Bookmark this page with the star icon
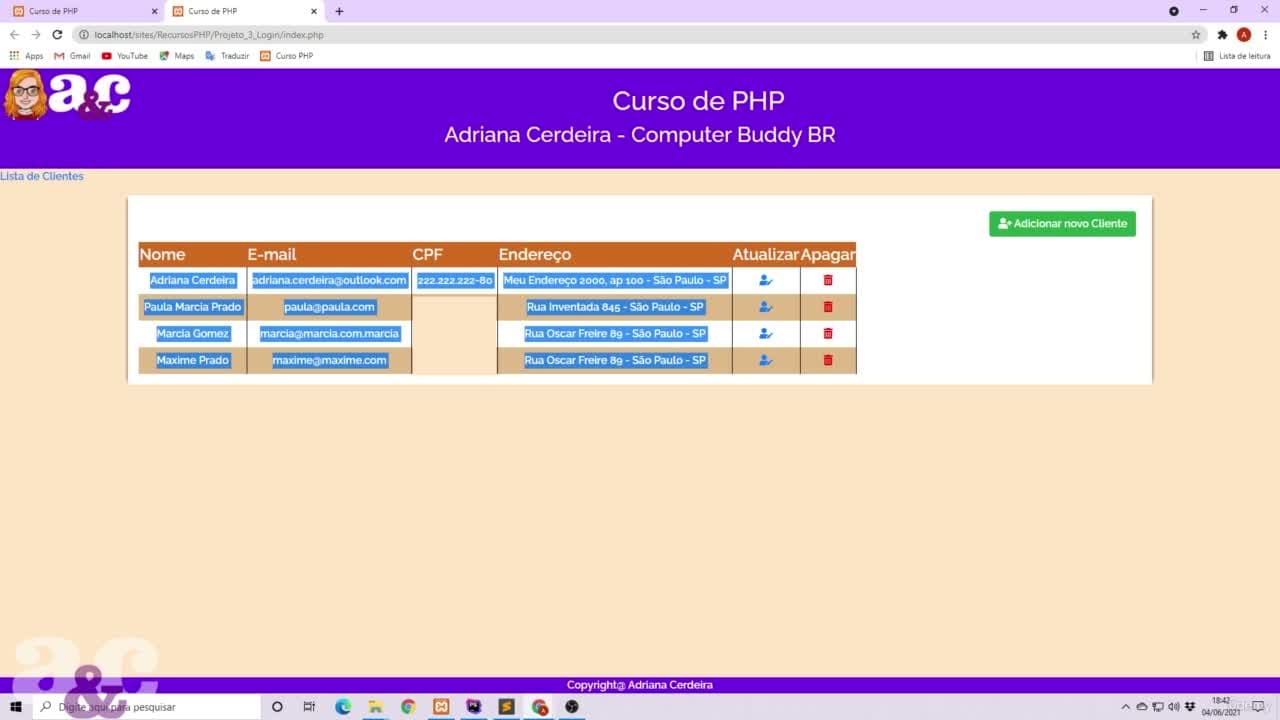Viewport: 1280px width, 720px height. pos(1196,34)
